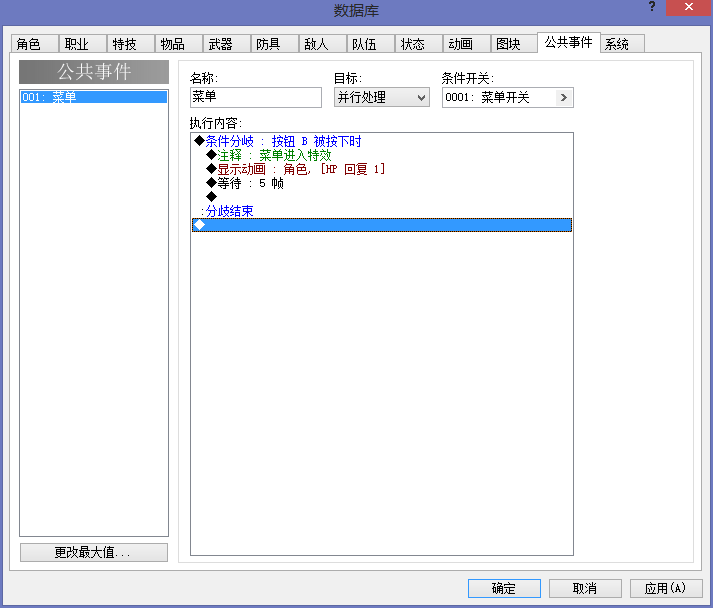Image resolution: width=713 pixels, height=608 pixels.
Task: Select the 敌人 tab
Action: pyautogui.click(x=323, y=44)
